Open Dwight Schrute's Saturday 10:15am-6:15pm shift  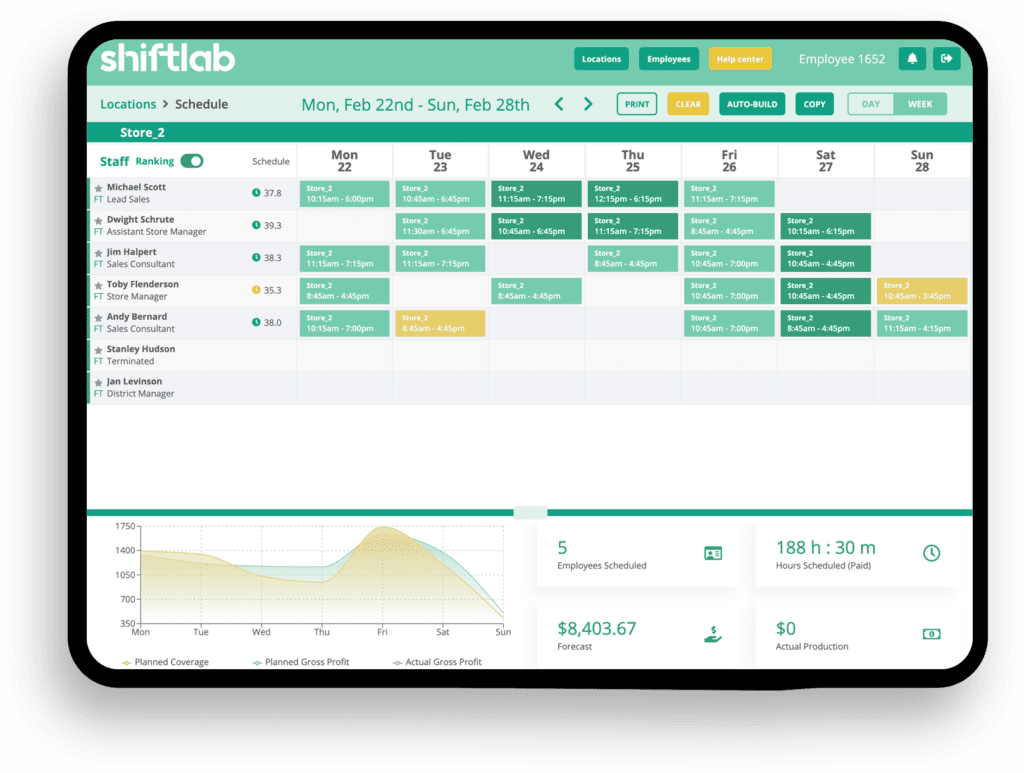(825, 226)
